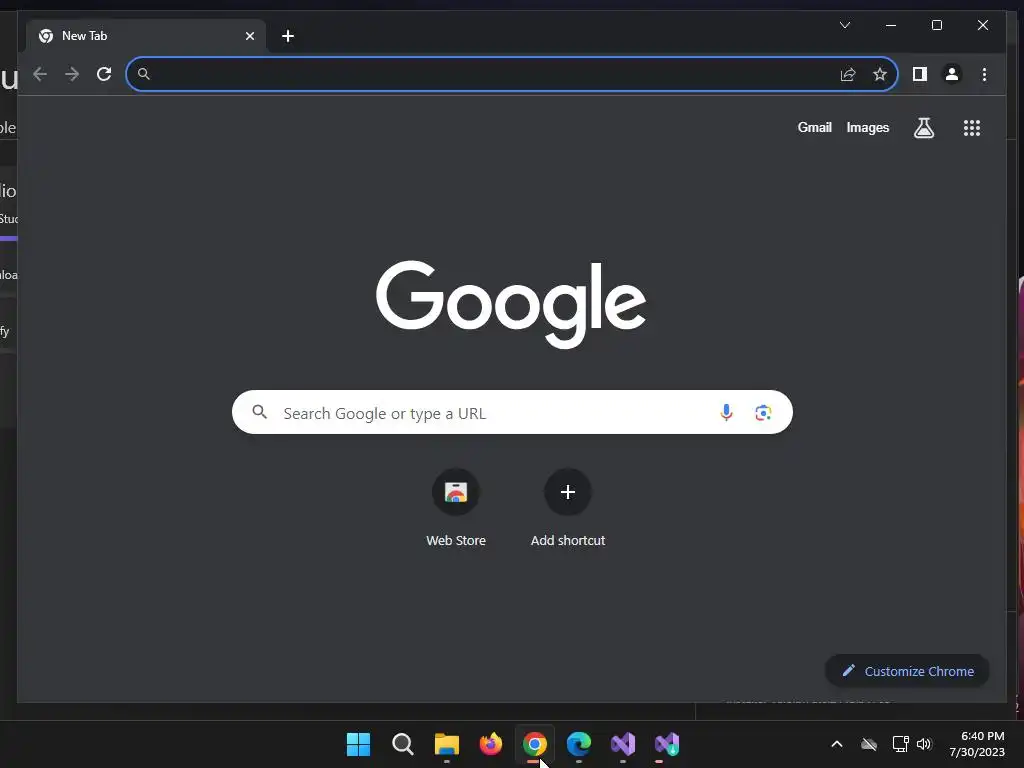Open a new tab with plus button

288,36
